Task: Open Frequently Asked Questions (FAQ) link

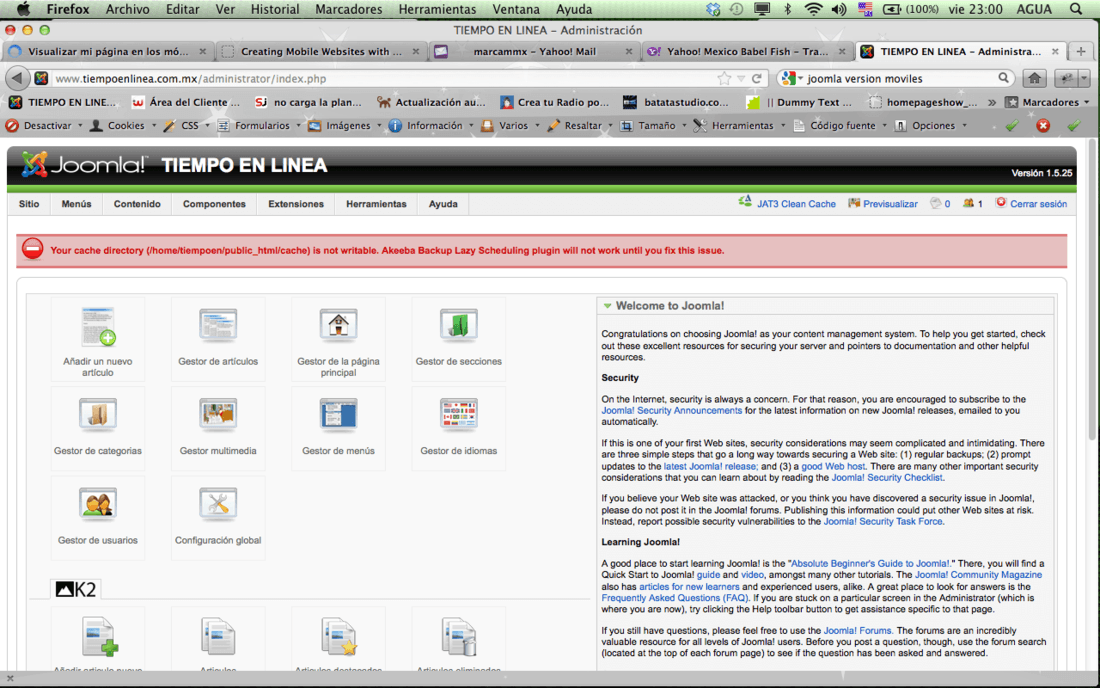Action: (x=674, y=598)
